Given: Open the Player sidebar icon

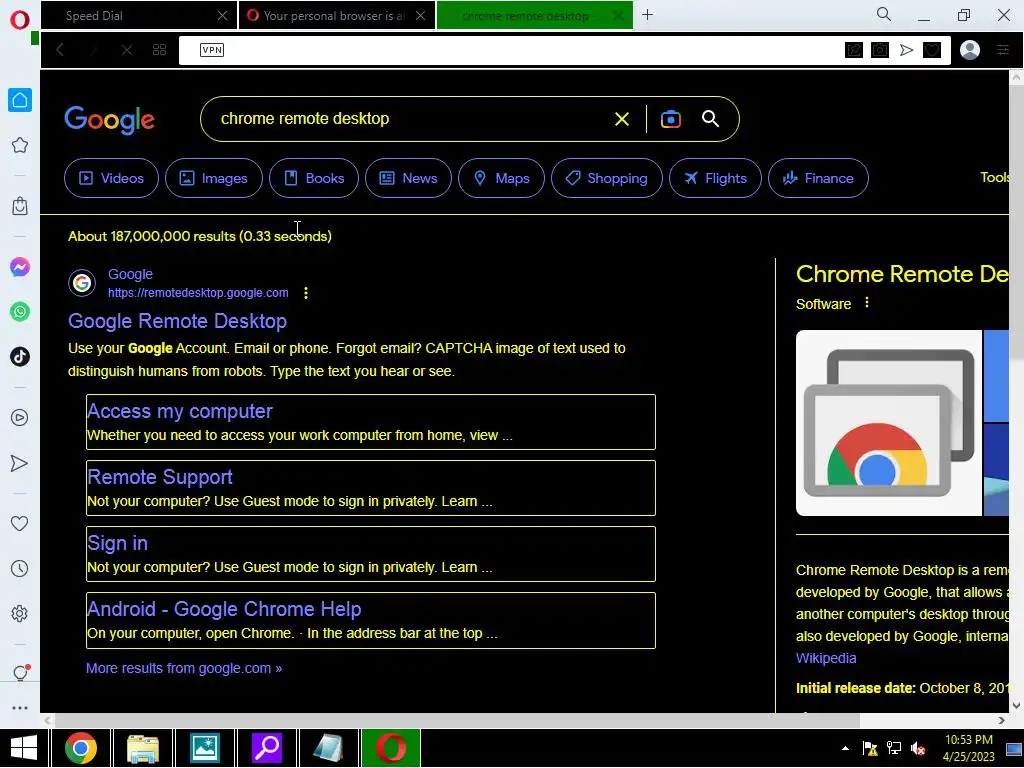Looking at the screenshot, I should 20,418.
